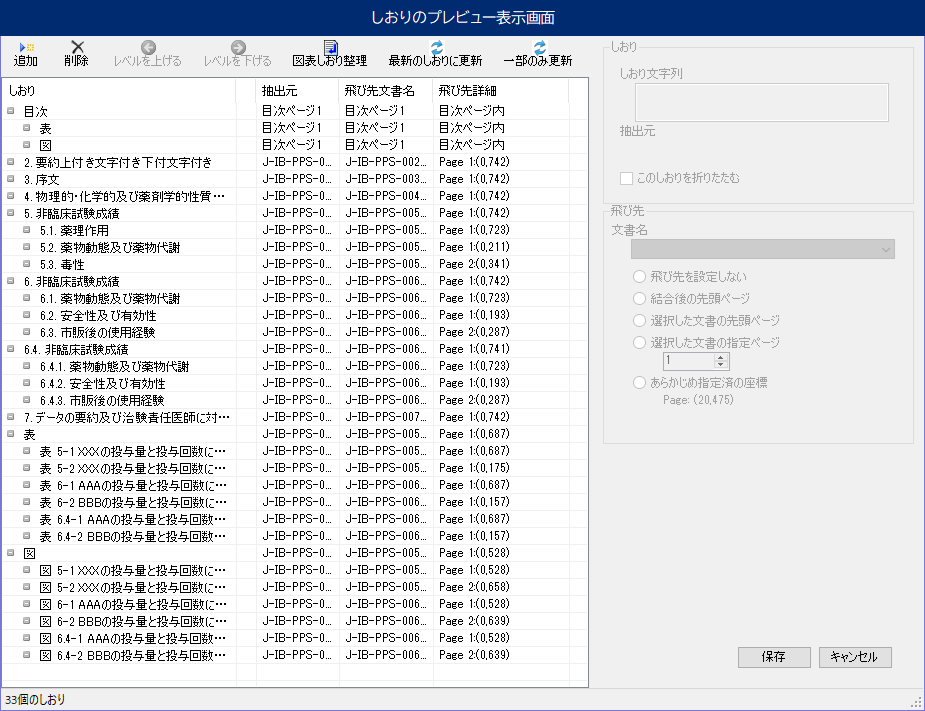This screenshot has height=711, width=925.
Task: Select the 表 5-1 XXXの投与量 bookmark
Action: click(133, 451)
